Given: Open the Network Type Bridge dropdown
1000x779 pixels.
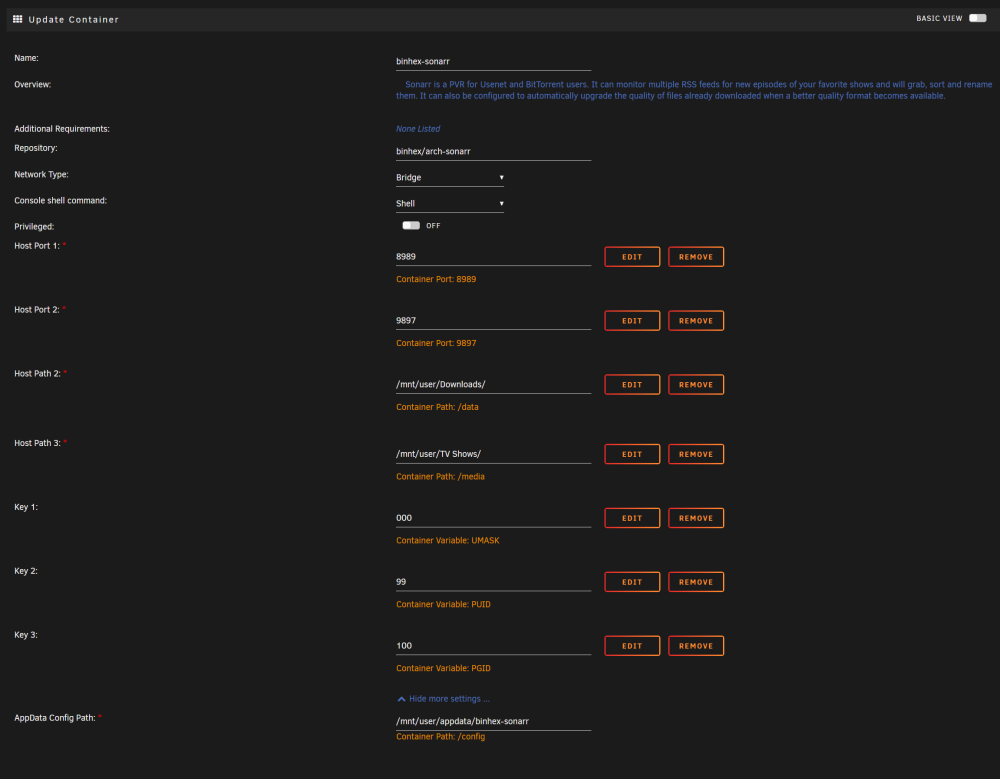Looking at the screenshot, I should [x=450, y=177].
